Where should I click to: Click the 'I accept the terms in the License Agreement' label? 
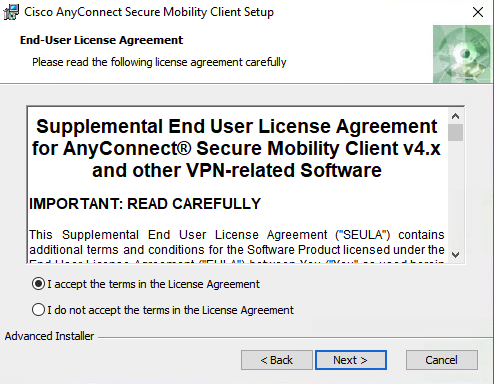pyautogui.click(x=153, y=284)
